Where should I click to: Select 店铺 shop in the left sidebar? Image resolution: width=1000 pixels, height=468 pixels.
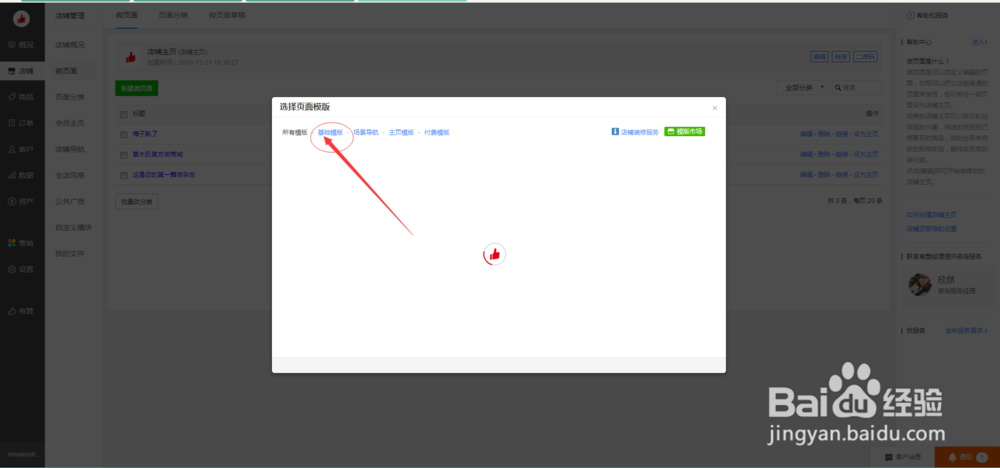22,71
